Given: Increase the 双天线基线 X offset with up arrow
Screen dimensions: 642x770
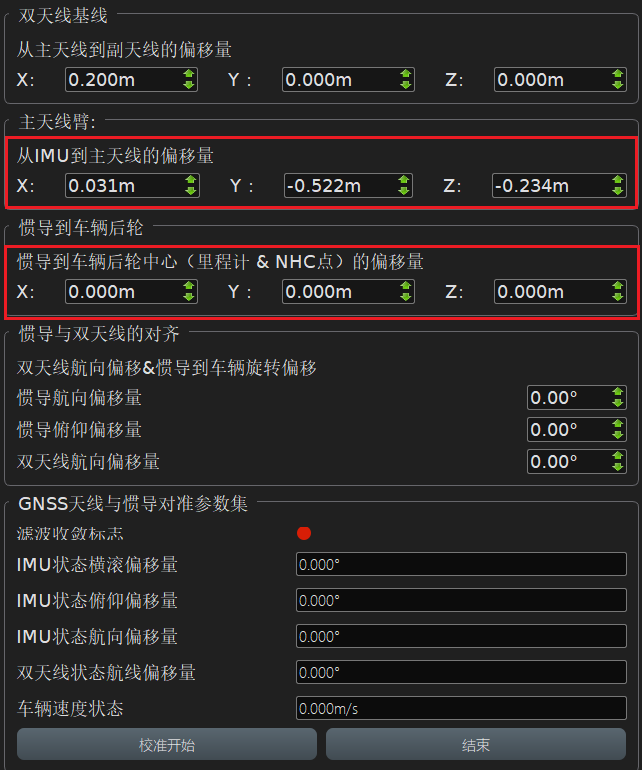Looking at the screenshot, I should [x=189, y=74].
